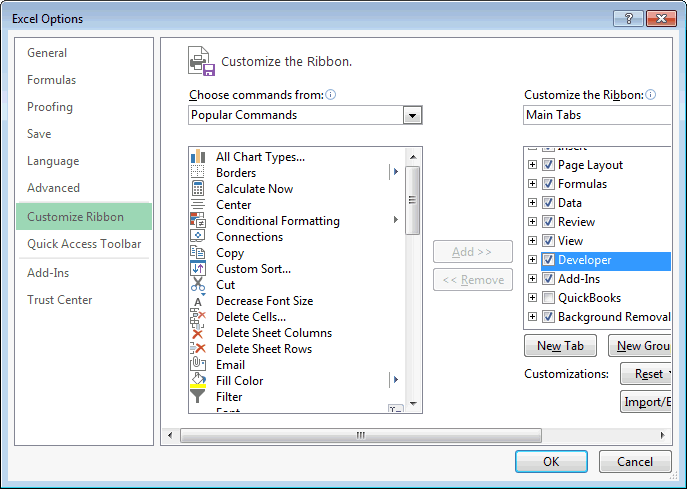Image resolution: width=687 pixels, height=489 pixels.
Task: Click the Decrease Font Size icon
Action: tap(198, 300)
